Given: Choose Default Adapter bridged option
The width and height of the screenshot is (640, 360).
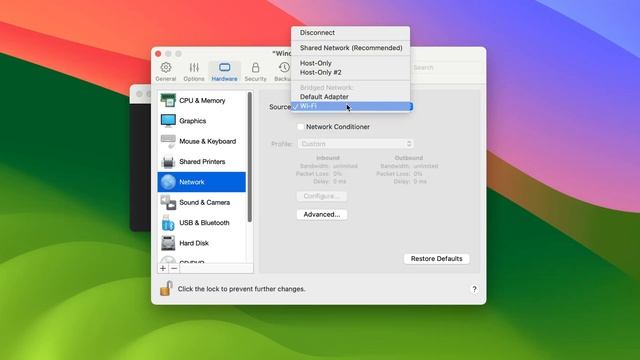Looking at the screenshot, I should tap(350, 97).
